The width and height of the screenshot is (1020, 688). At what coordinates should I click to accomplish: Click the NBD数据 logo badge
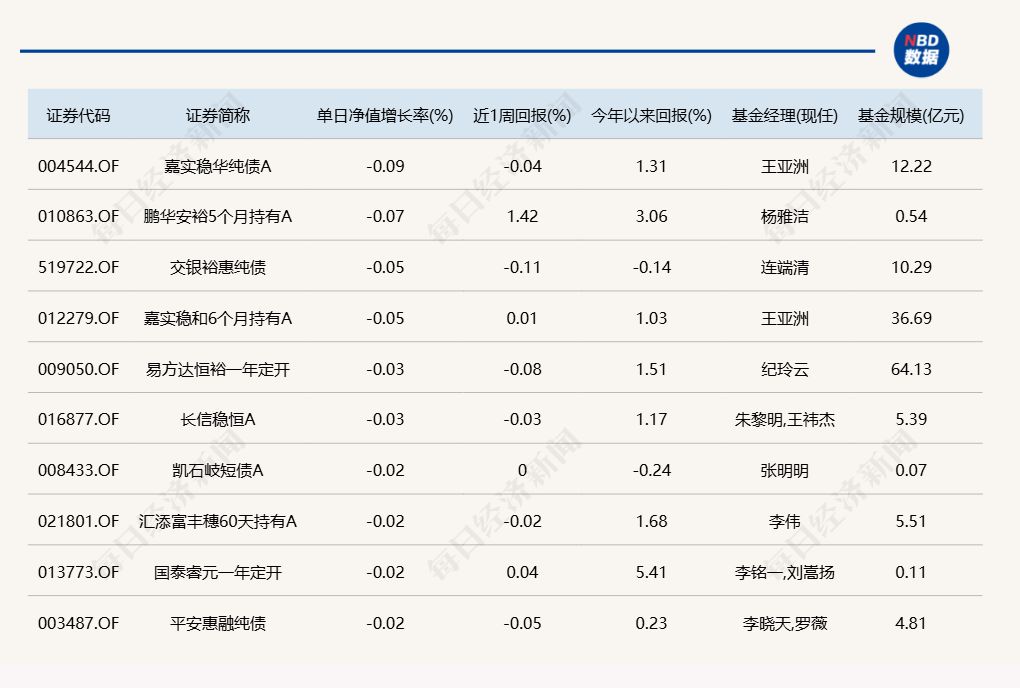tap(921, 51)
